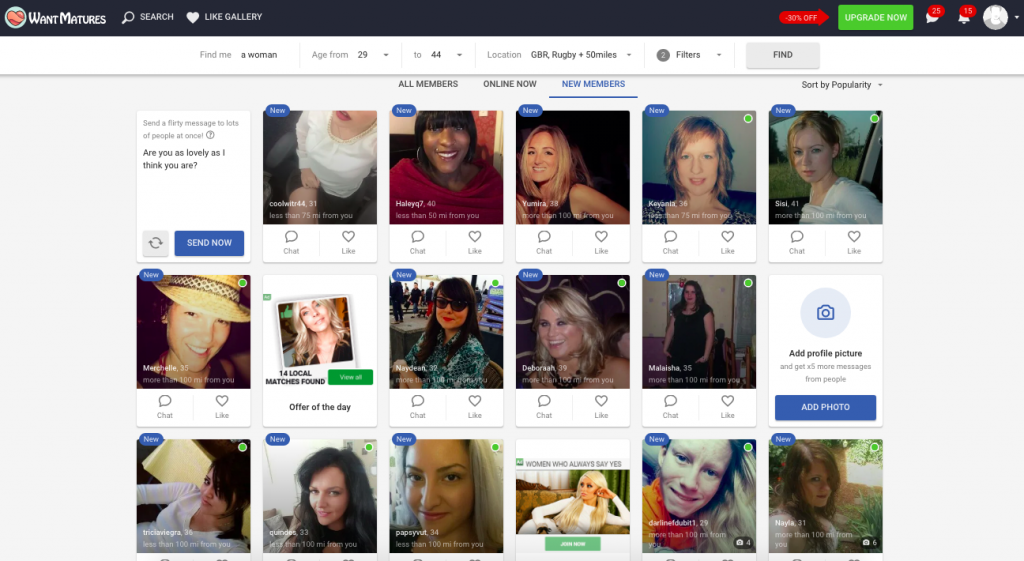The height and width of the screenshot is (561, 1024).
Task: Open the profile avatar menu
Action: [996, 18]
